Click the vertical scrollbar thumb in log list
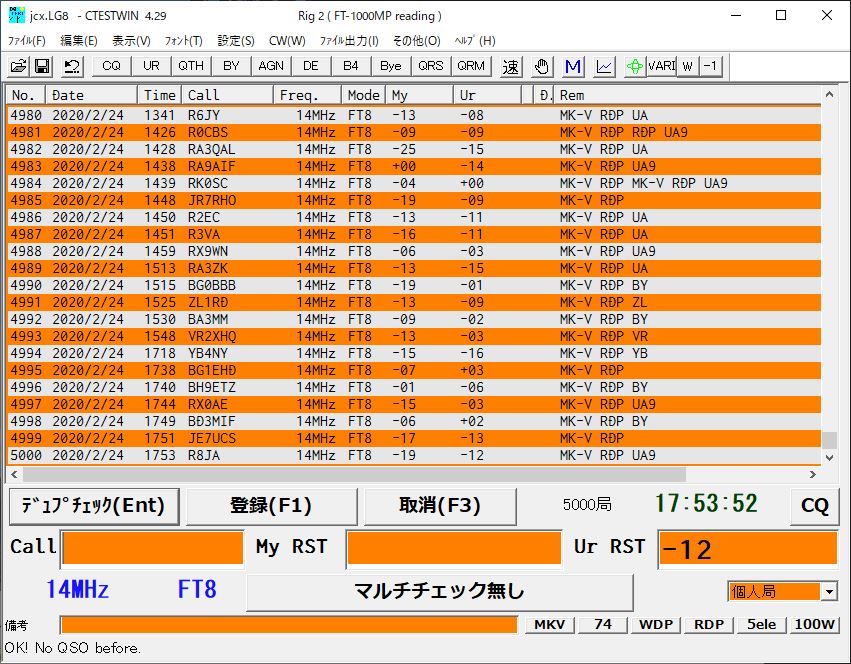Image resolution: width=851 pixels, height=664 pixels. pos(828,440)
